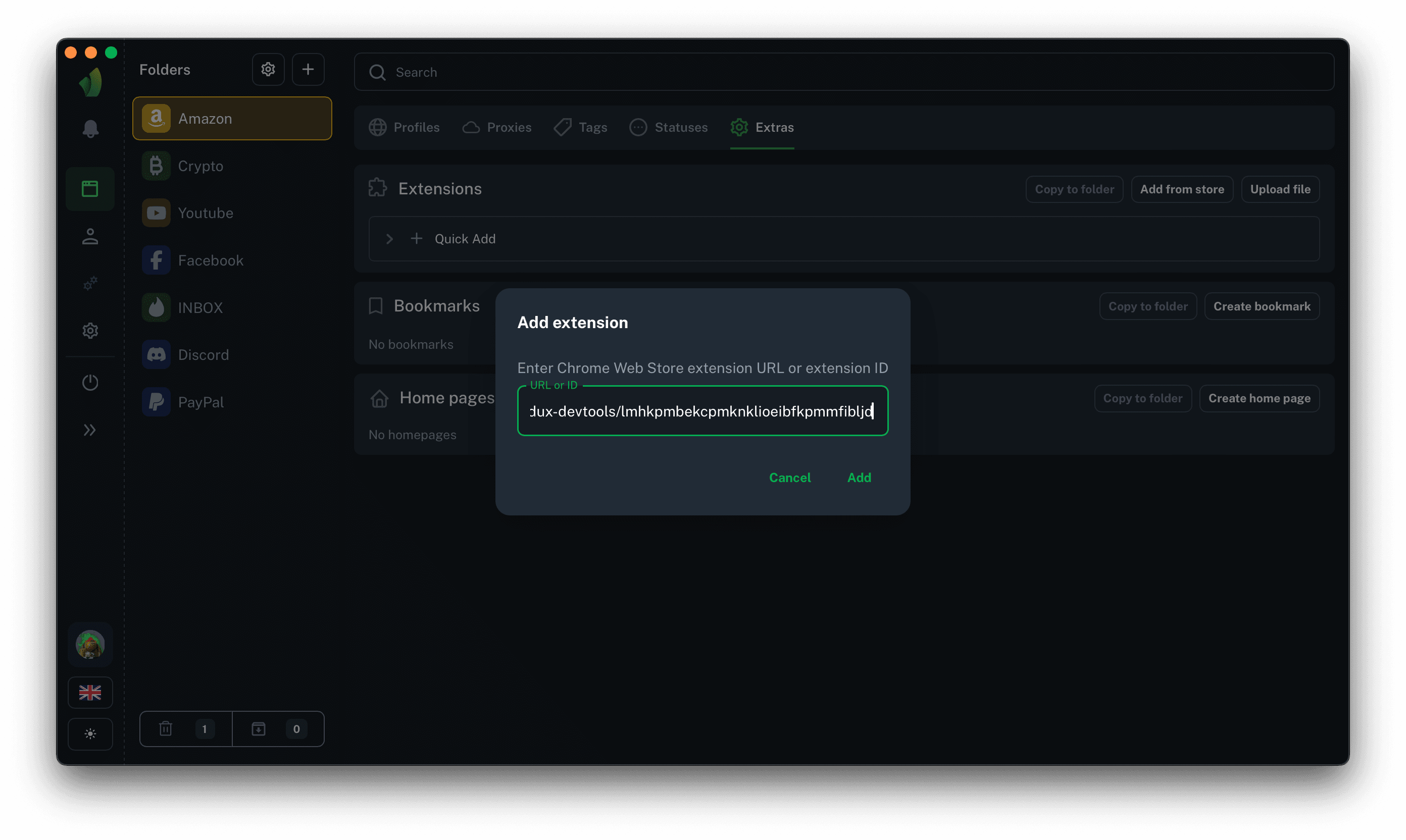Screen dimensions: 1406x840
Task: Cancel the Add extension dialog
Action: pyautogui.click(x=789, y=478)
